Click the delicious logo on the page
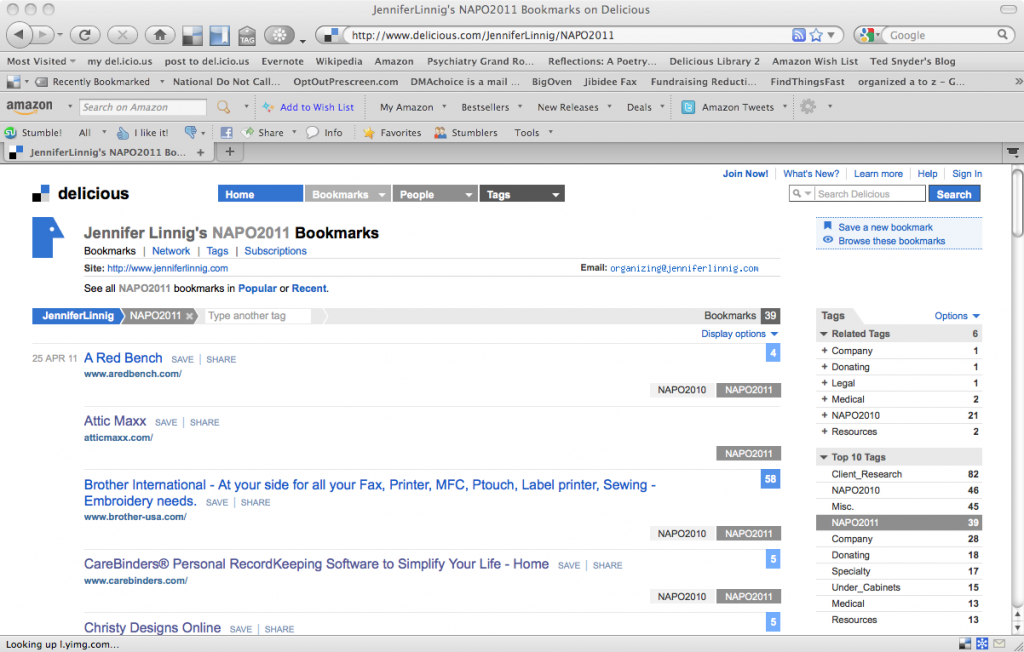The height and width of the screenshot is (652, 1024). click(81, 193)
